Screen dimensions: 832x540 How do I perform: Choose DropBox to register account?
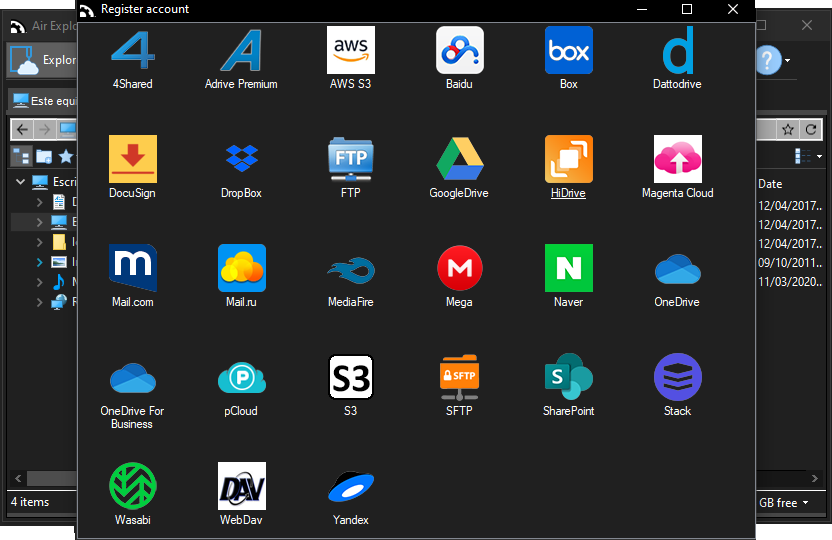click(241, 168)
